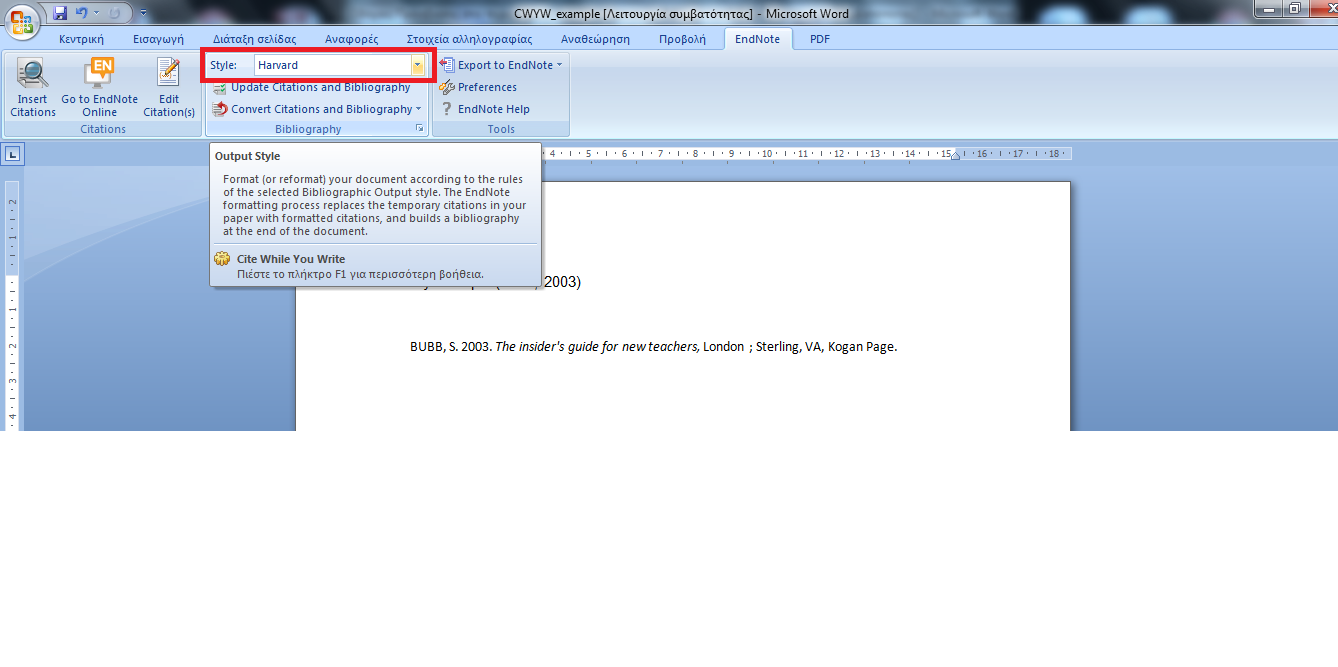Screen dimensions: 1338x667
Task: Switch to the Κεντρική tab
Action: pyautogui.click(x=82, y=39)
